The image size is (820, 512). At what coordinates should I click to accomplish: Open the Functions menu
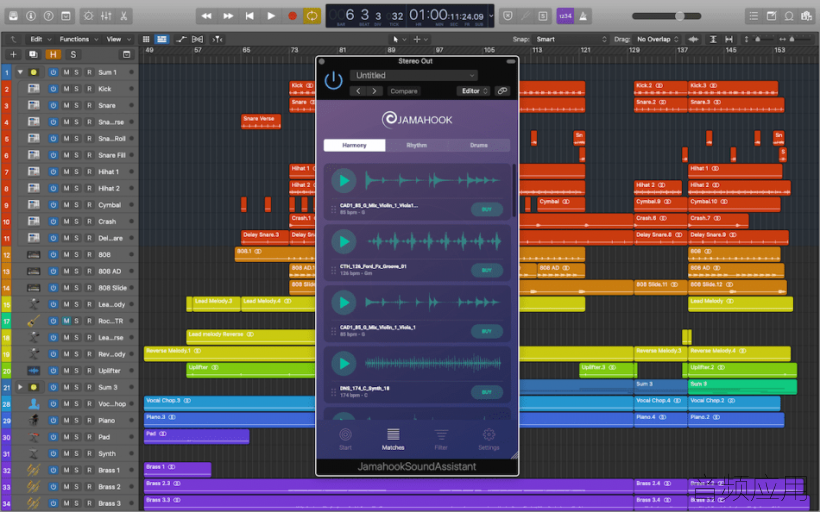point(78,39)
